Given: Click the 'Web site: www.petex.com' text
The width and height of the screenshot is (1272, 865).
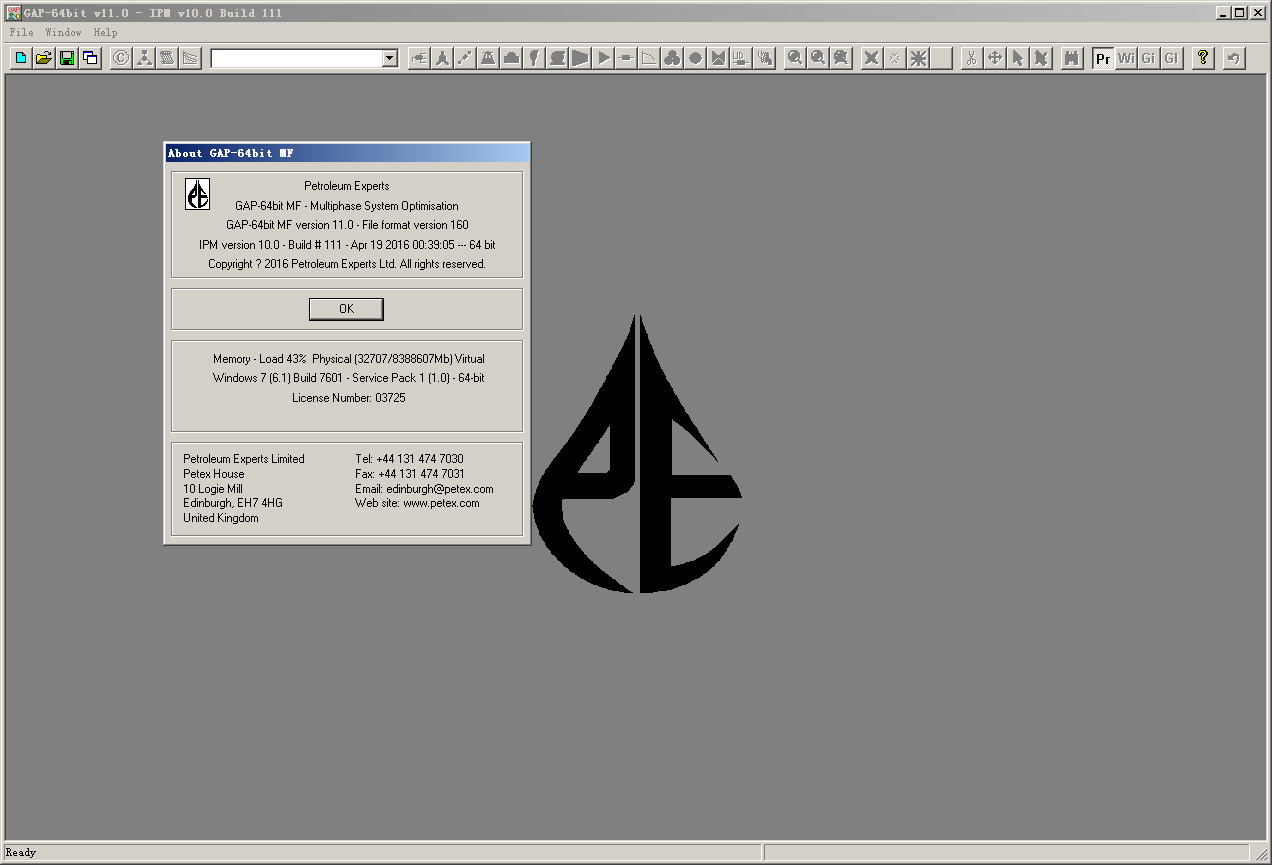Looking at the screenshot, I should (x=417, y=503).
